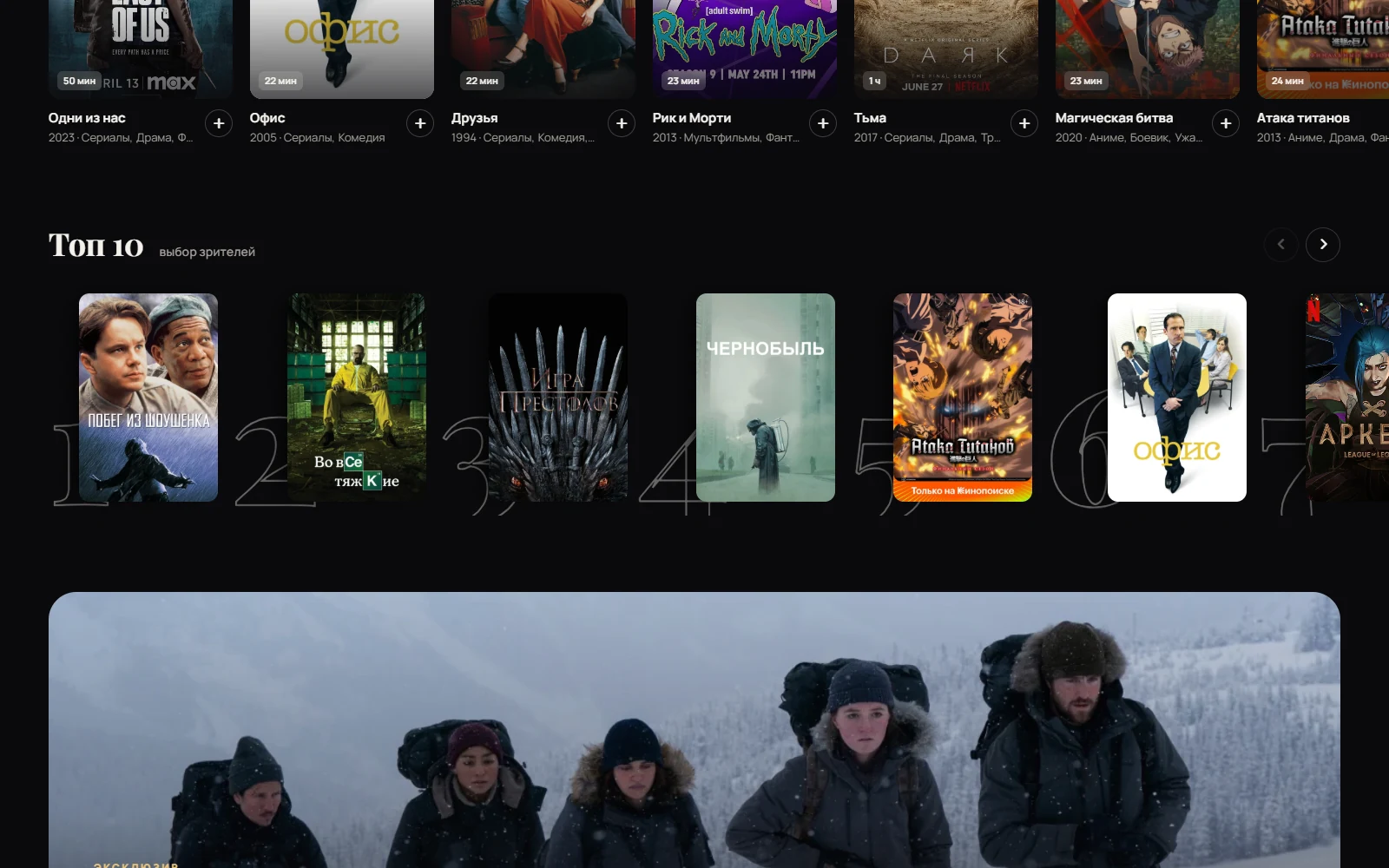1389x868 pixels.
Task: Open the snowy hikers promo banner
Action: (x=694, y=730)
